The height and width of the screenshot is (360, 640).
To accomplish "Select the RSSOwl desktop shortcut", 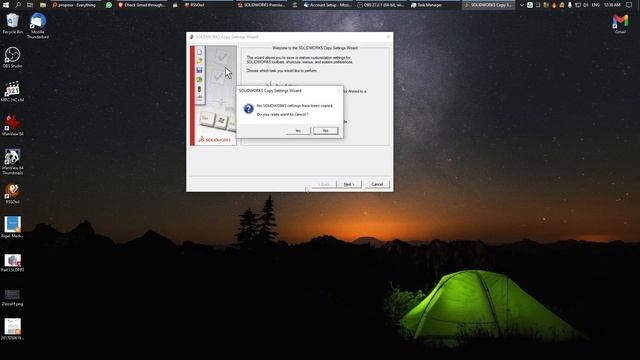I will click(12, 193).
